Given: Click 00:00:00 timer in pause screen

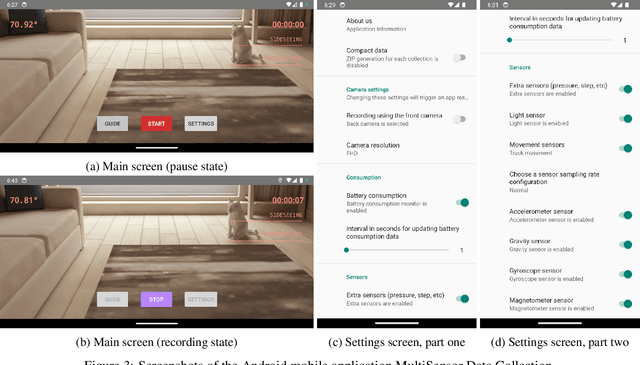Looking at the screenshot, I should click(x=288, y=24).
